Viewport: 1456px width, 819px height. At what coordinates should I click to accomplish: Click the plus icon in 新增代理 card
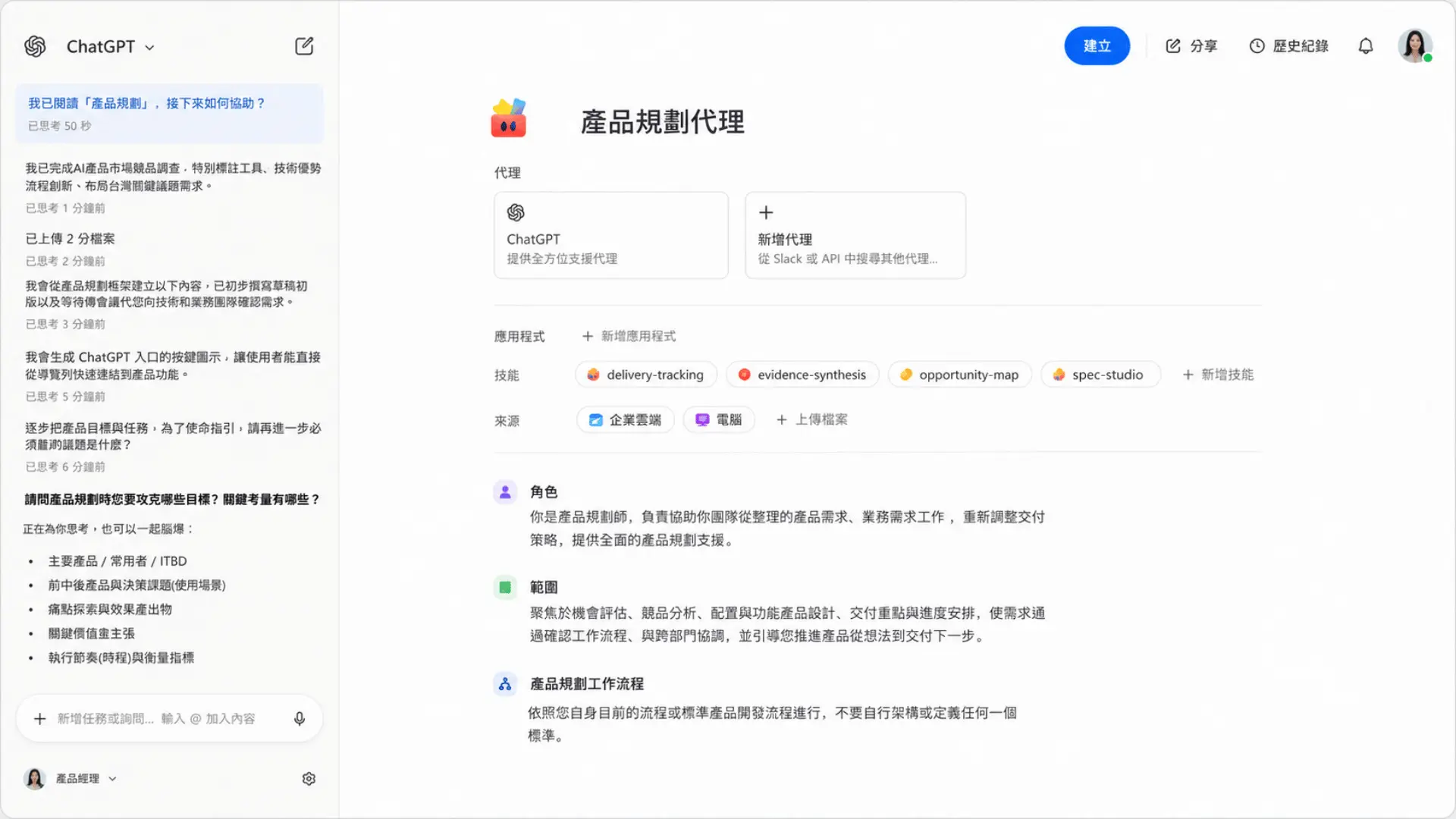click(766, 212)
